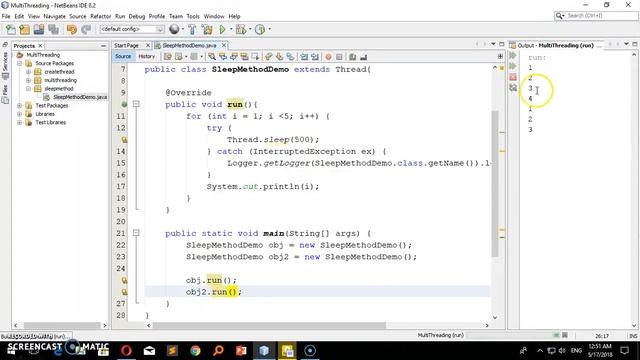The height and width of the screenshot is (360, 640).
Task: Click the Profile Project clock icon
Action: [x=260, y=29]
